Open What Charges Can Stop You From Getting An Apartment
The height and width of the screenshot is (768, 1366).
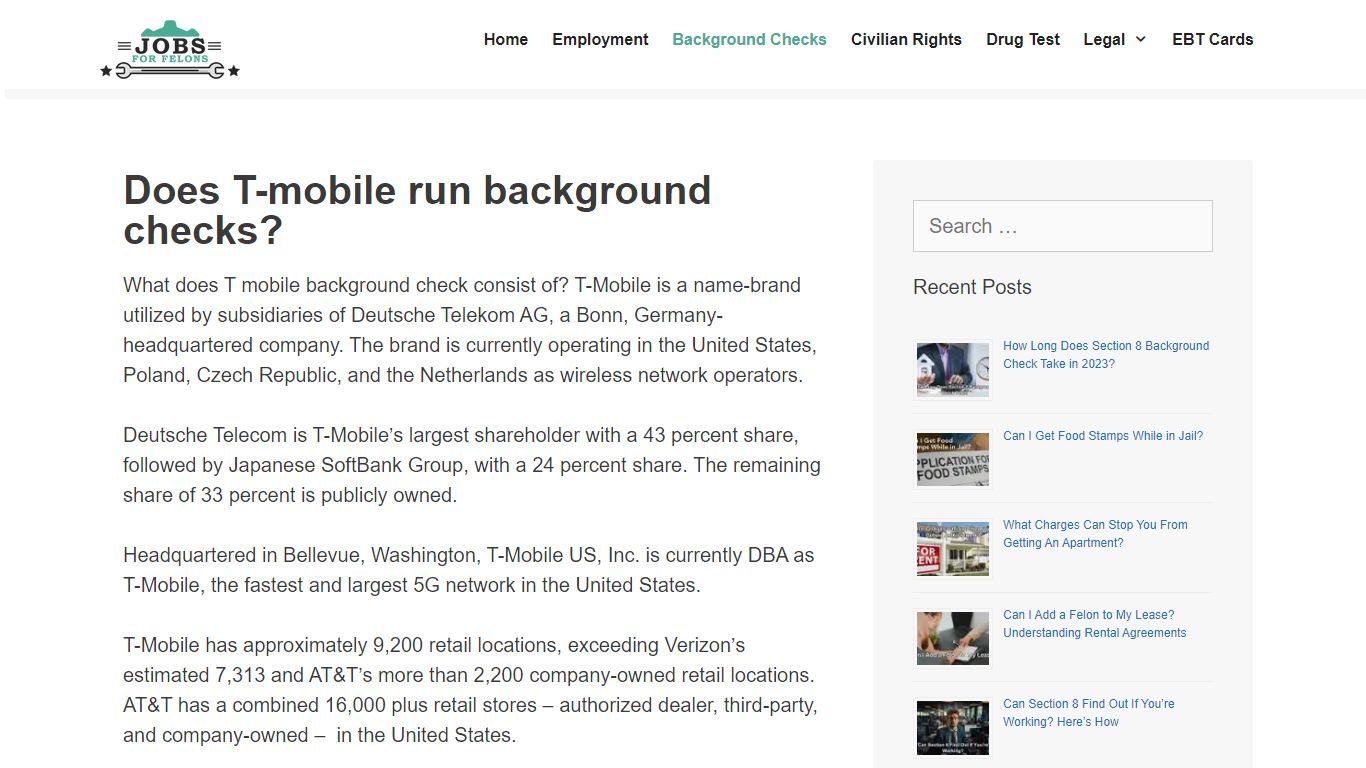pos(1095,534)
